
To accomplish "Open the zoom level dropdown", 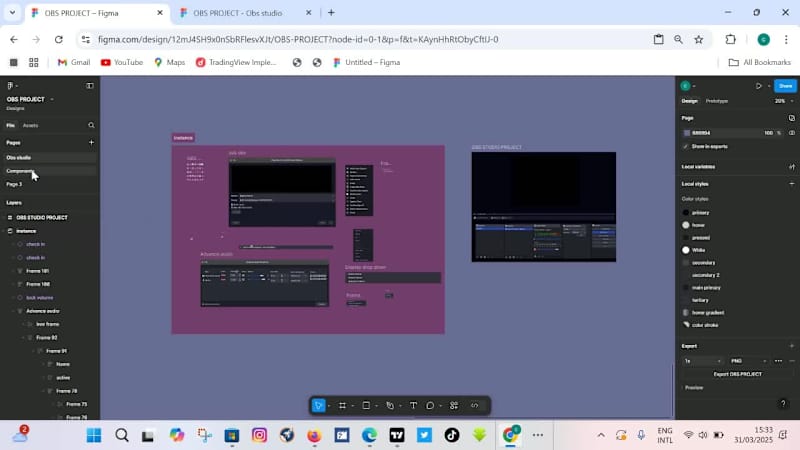I will [x=784, y=101].
